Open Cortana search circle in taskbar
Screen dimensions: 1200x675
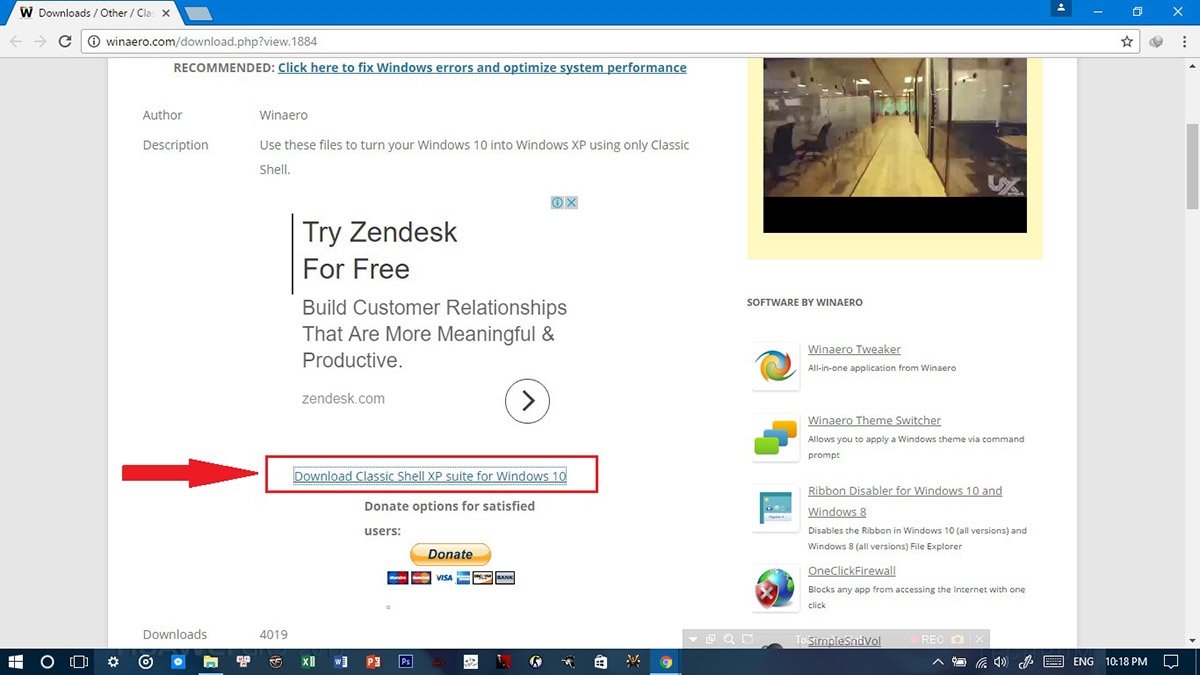point(47,661)
